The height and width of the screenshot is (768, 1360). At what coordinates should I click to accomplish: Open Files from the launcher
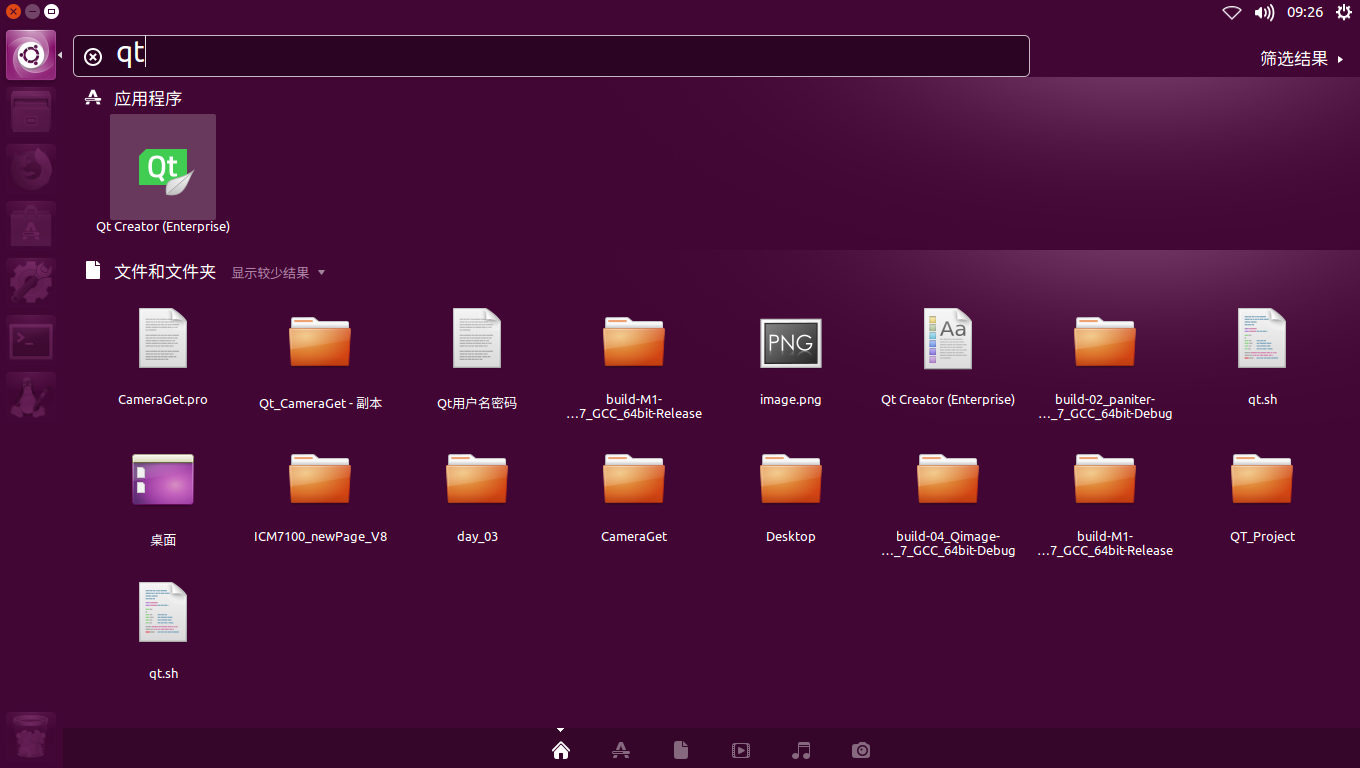coord(31,112)
